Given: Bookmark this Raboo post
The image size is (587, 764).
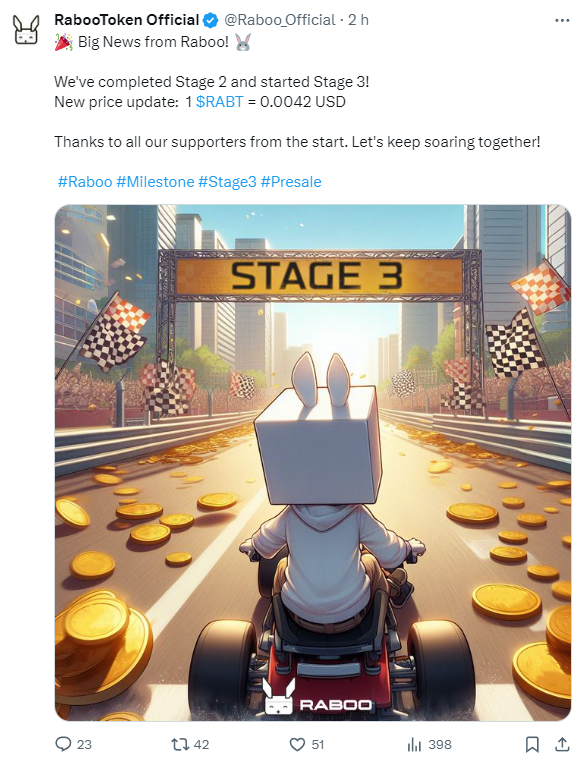Looking at the screenshot, I should [532, 744].
